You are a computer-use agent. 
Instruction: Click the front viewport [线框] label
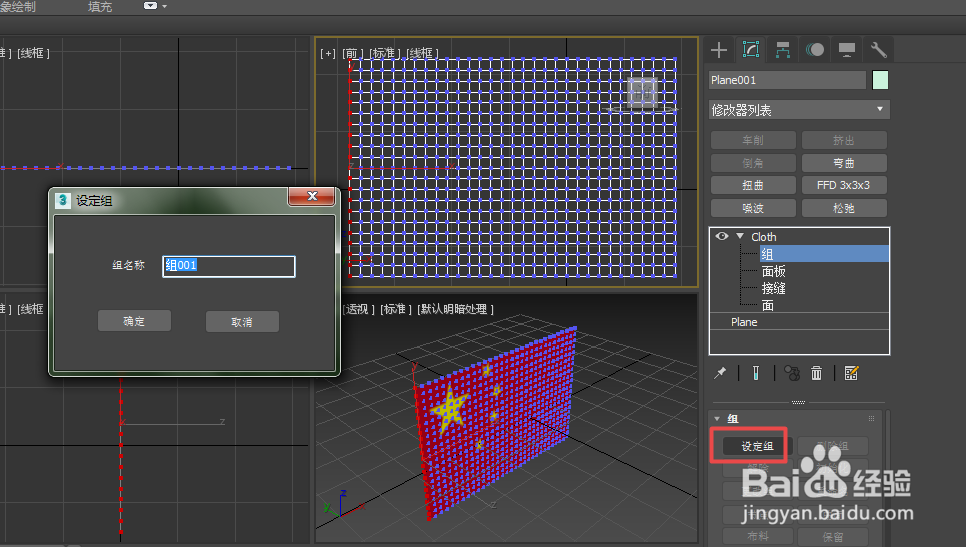[422, 54]
